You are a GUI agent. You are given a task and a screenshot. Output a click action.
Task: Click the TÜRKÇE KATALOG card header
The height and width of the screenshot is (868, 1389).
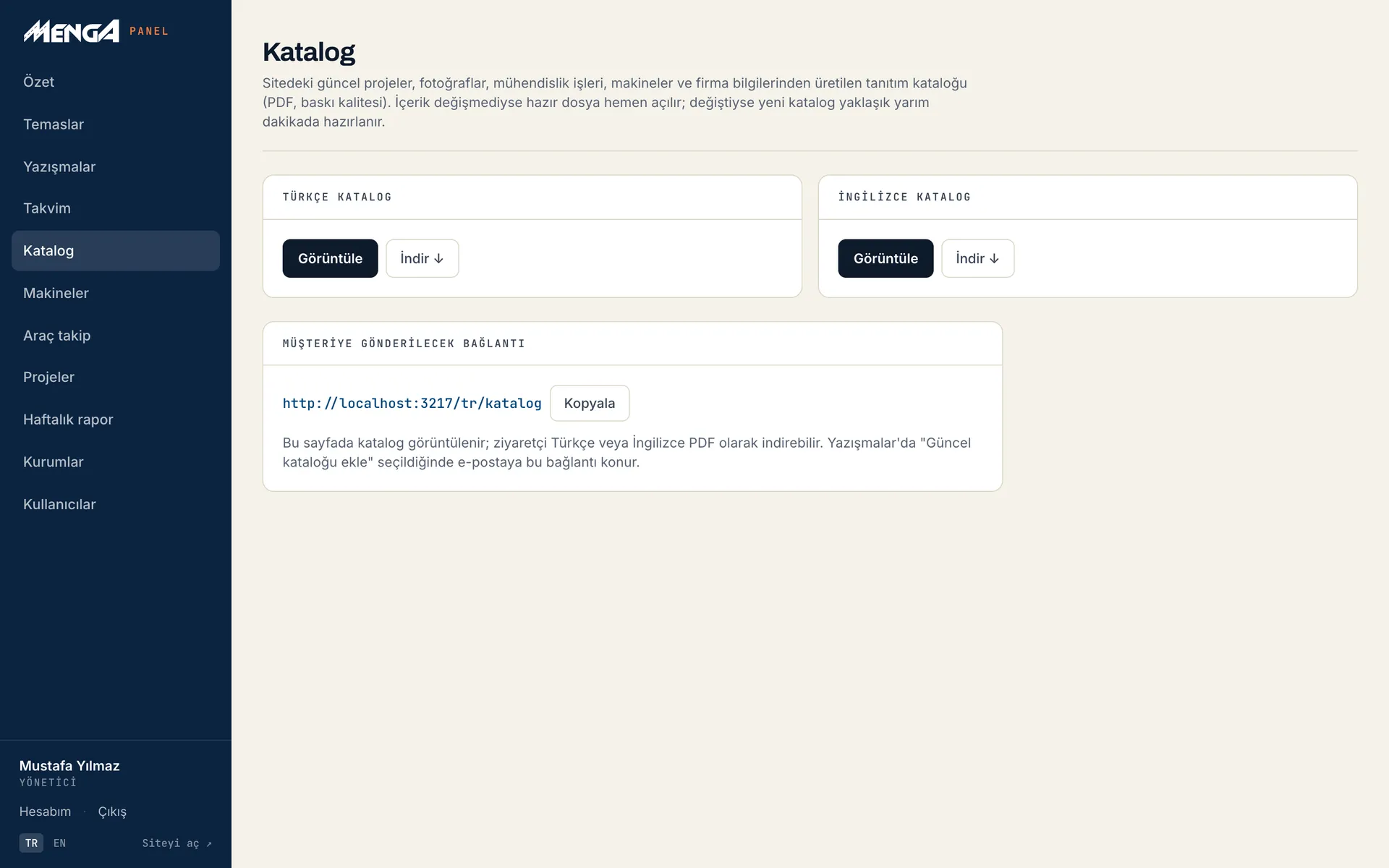(x=337, y=197)
